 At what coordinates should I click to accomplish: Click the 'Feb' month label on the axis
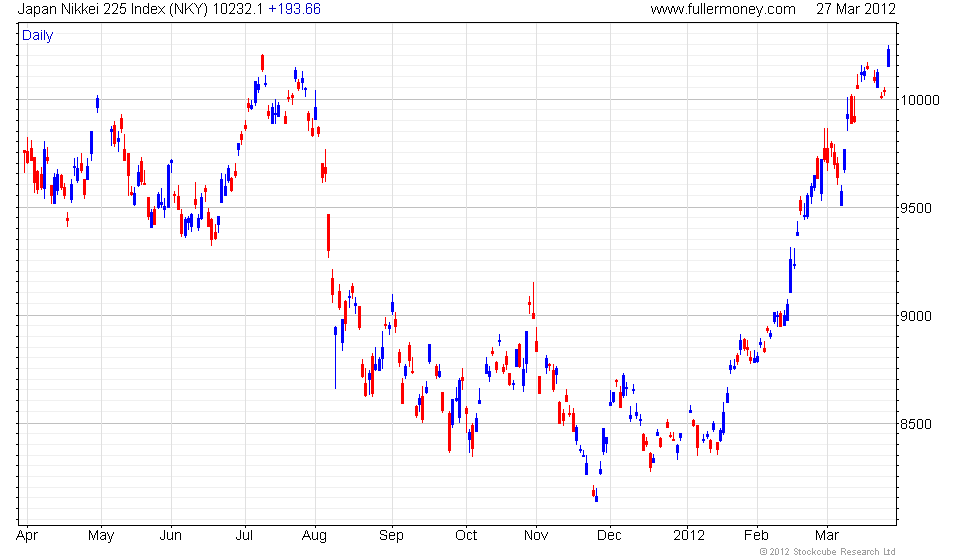click(x=756, y=536)
